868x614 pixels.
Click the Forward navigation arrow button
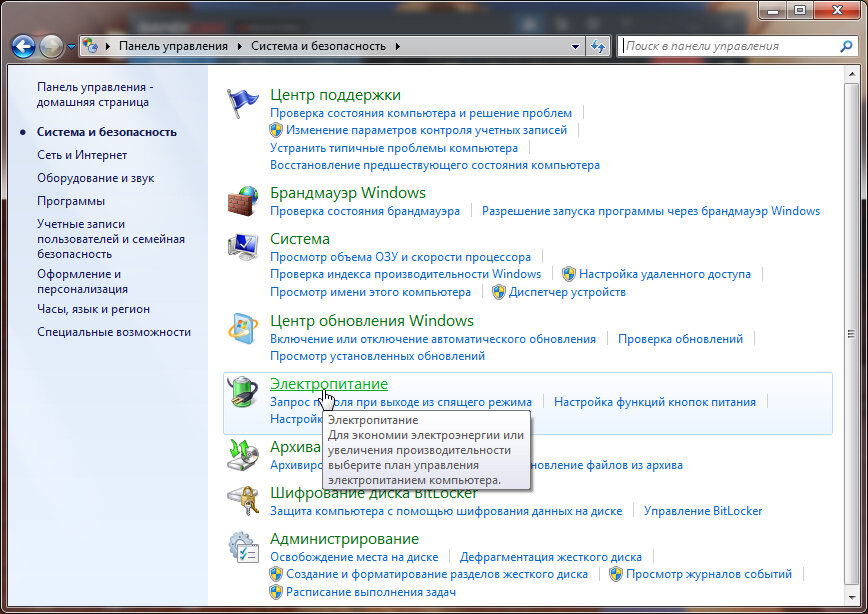[x=51, y=47]
